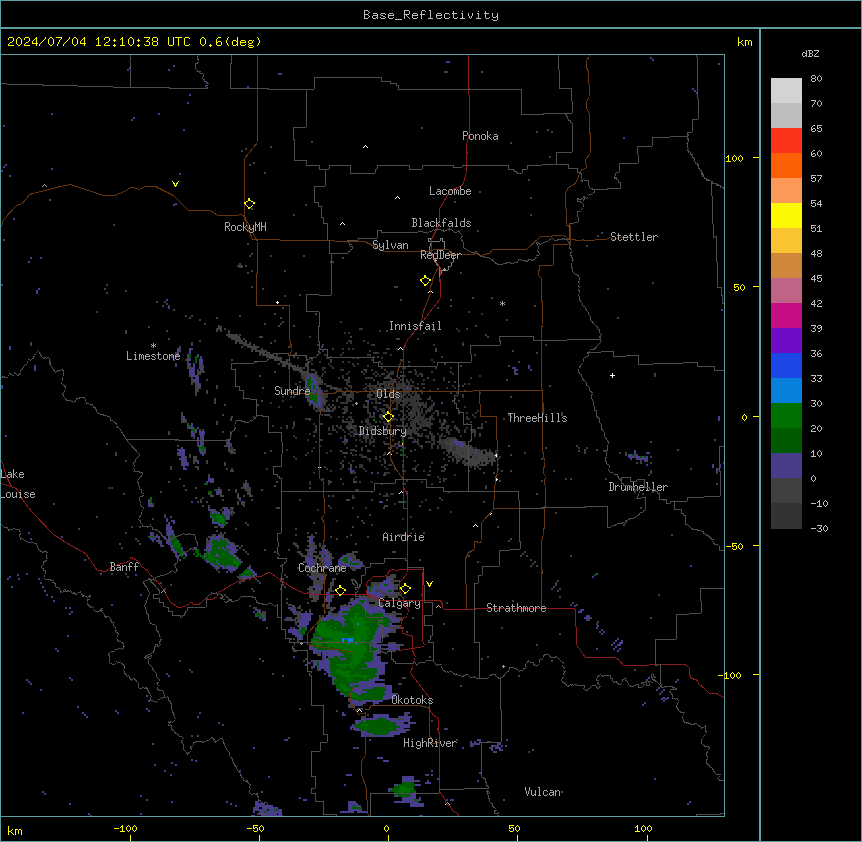Click the Limestone label

(153, 356)
